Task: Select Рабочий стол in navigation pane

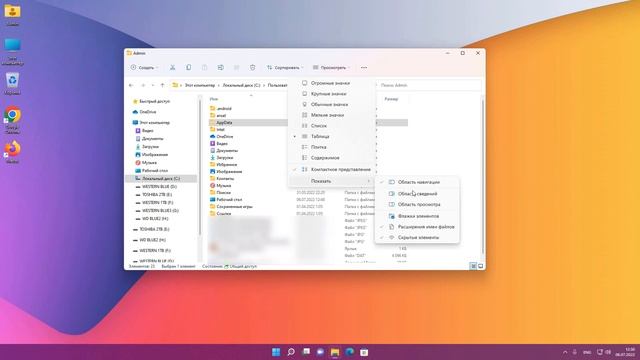Action: tap(155, 171)
